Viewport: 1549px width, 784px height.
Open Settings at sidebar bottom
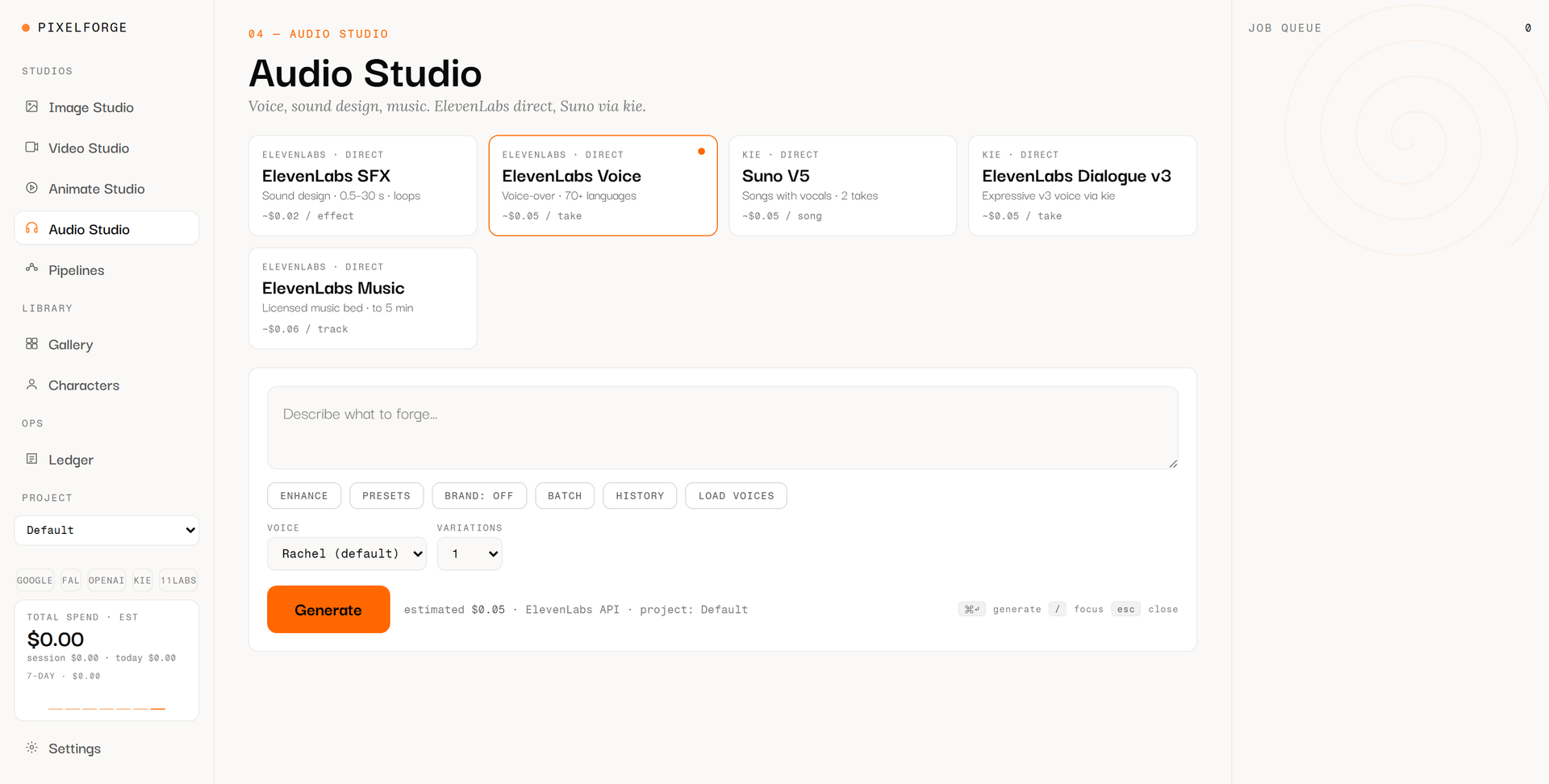pos(106,749)
